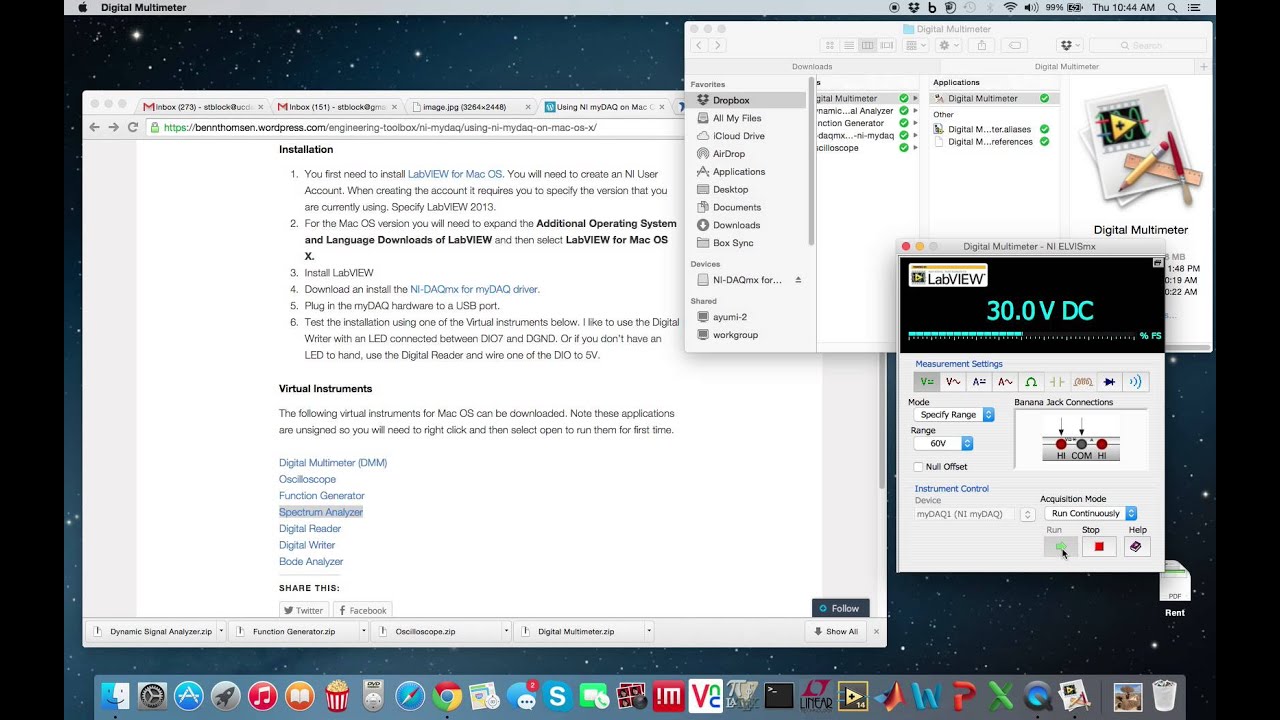Click Finder cover flow view button
The height and width of the screenshot is (720, 1280).
point(886,45)
